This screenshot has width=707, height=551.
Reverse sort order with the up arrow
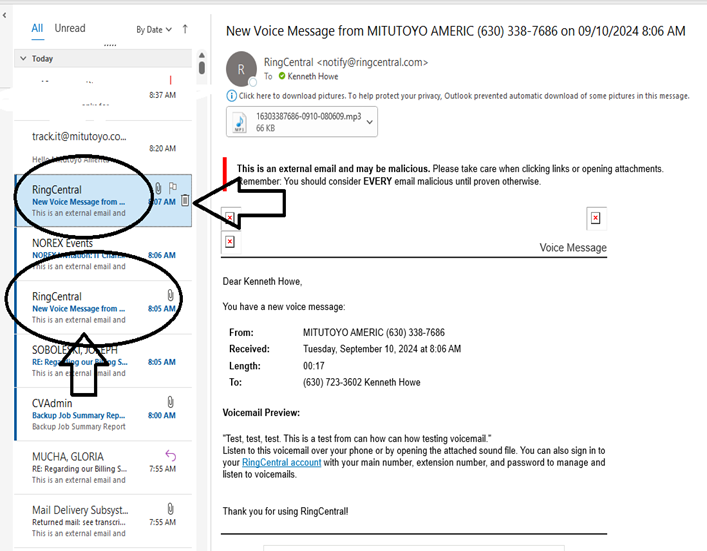(x=185, y=29)
